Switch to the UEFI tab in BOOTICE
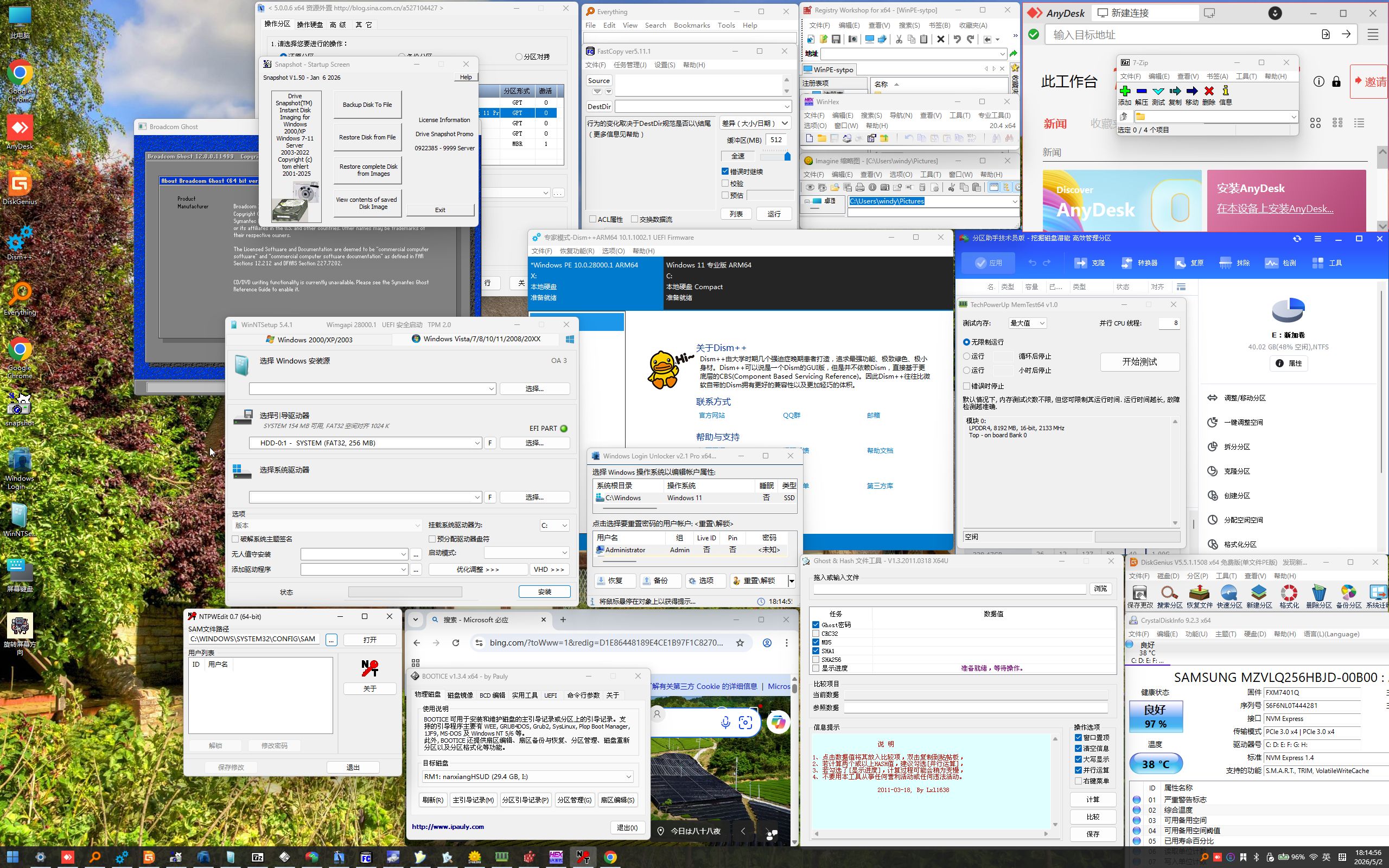 (x=550, y=695)
